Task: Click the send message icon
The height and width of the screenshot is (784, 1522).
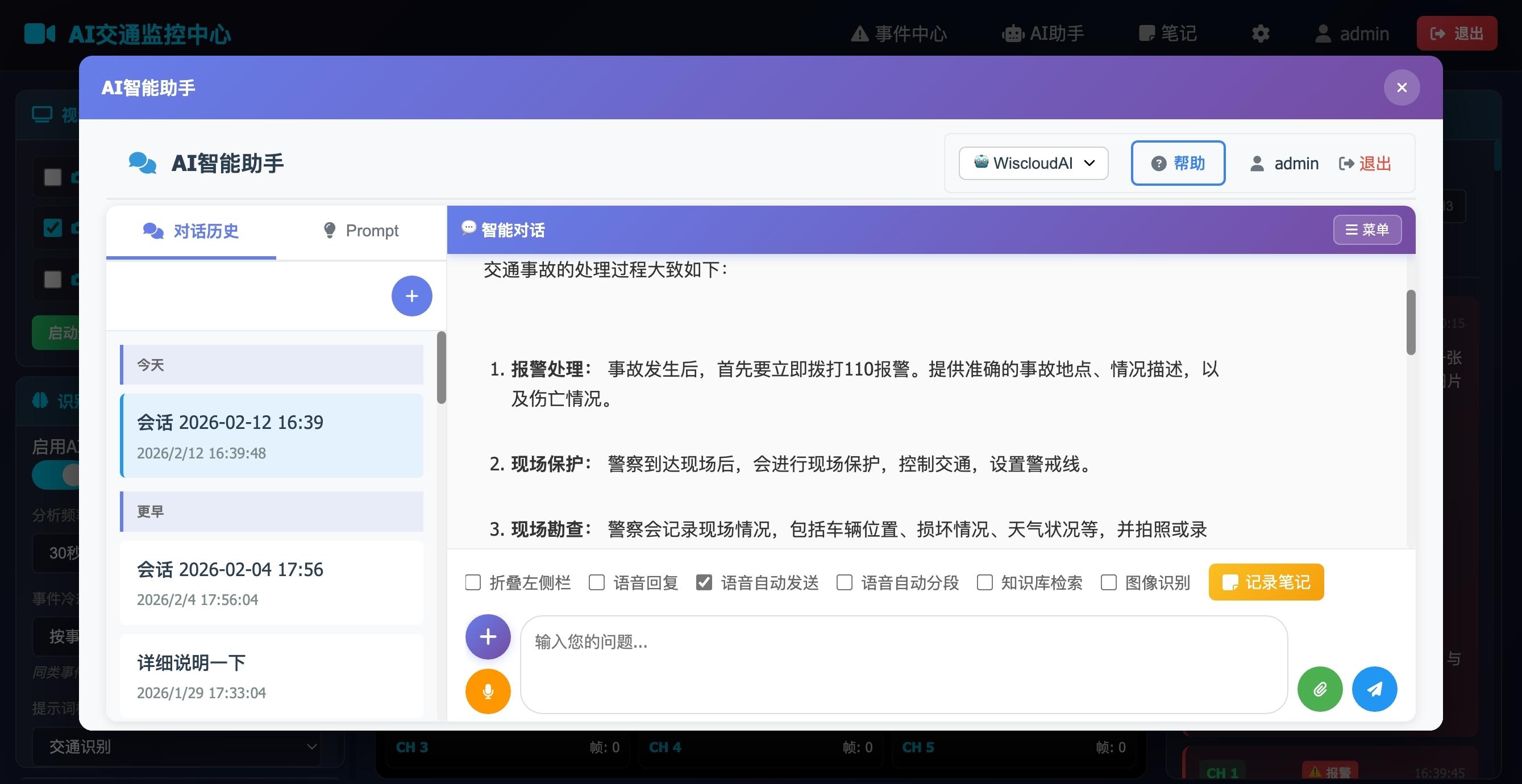Action: point(1375,689)
